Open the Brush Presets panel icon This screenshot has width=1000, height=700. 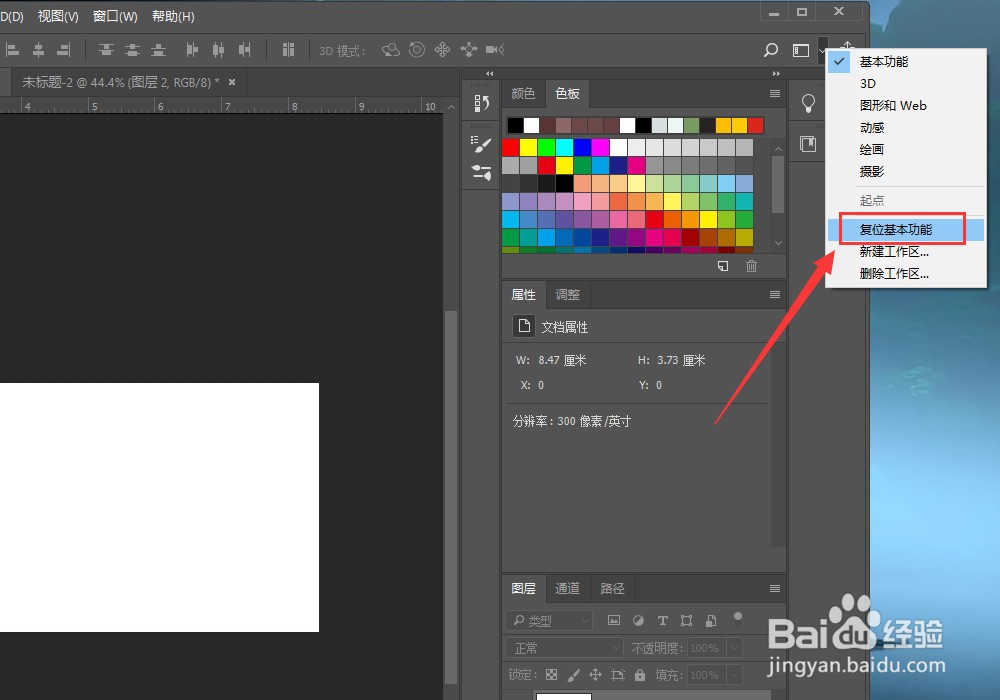(x=482, y=172)
